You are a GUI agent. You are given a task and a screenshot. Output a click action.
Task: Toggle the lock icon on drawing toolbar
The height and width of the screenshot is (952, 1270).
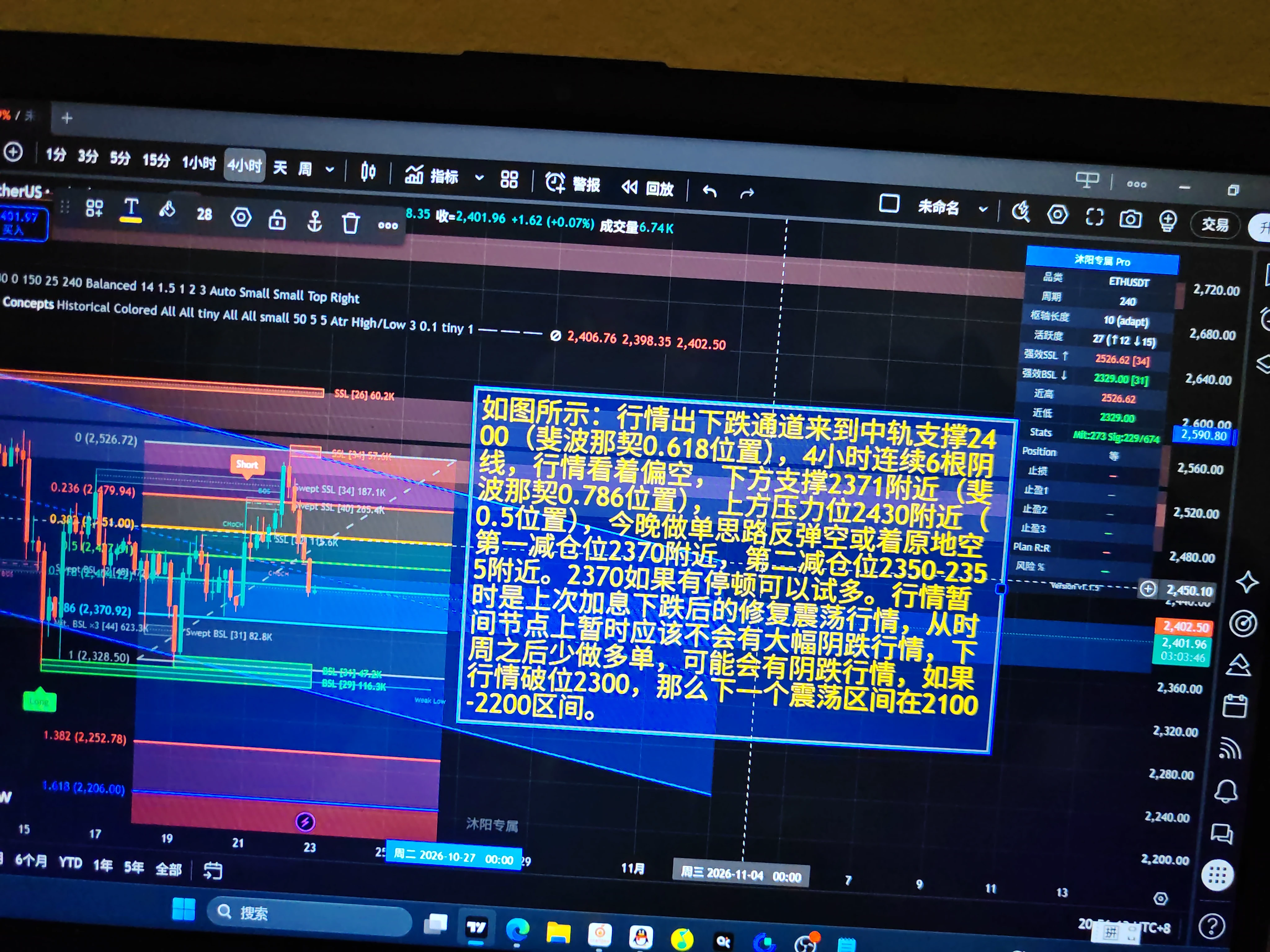click(x=277, y=219)
